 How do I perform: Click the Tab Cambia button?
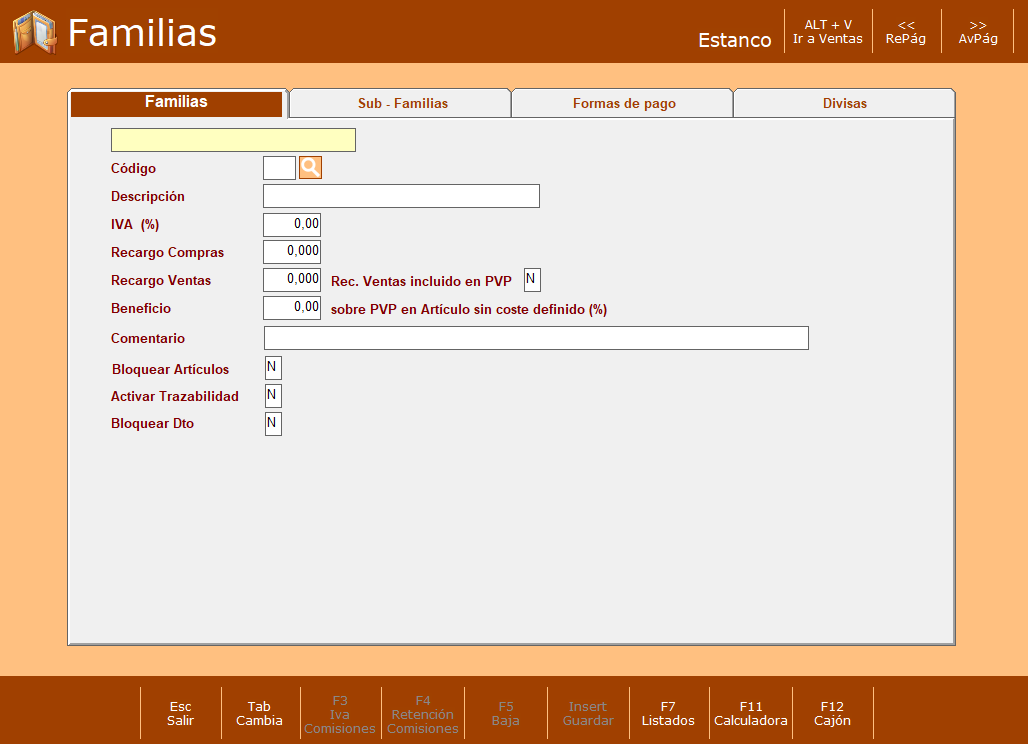point(259,713)
